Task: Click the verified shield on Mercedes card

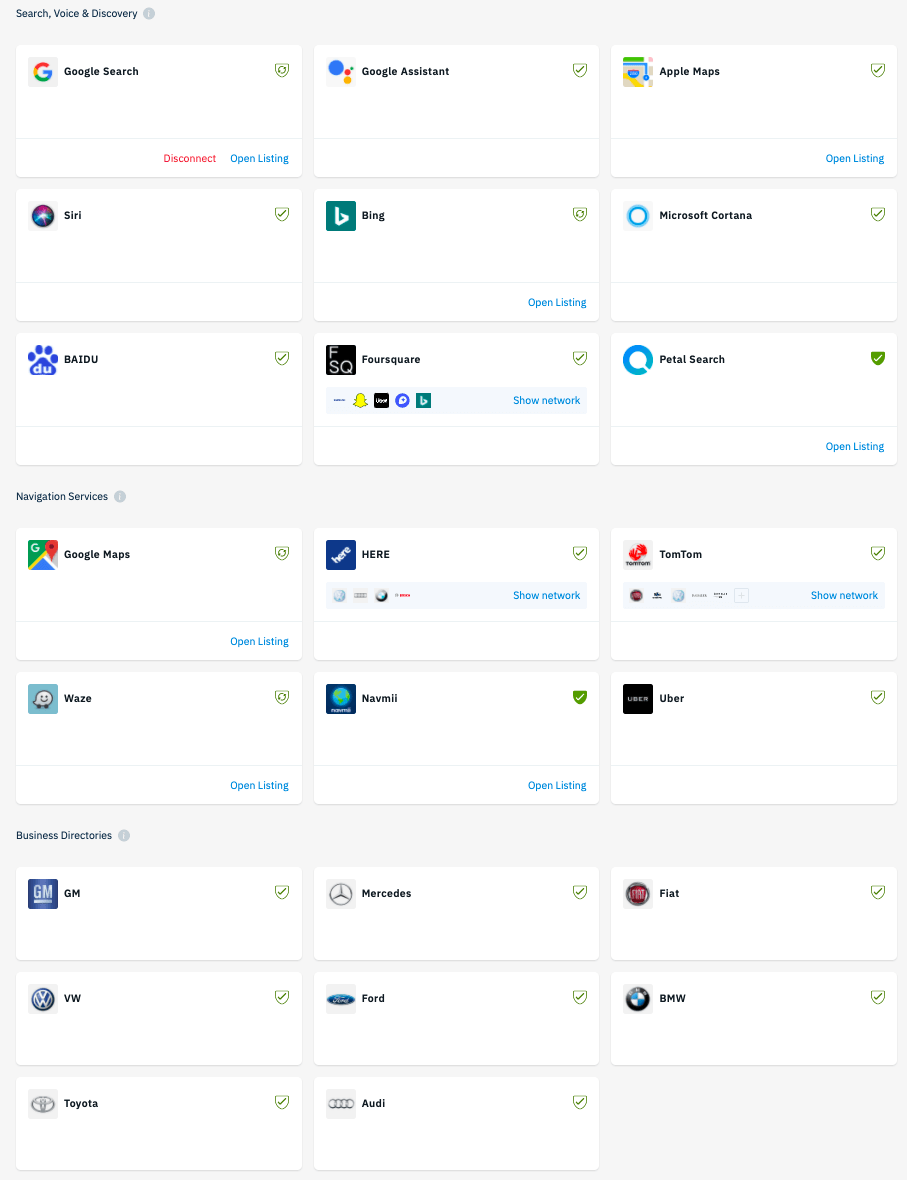Action: coord(580,892)
